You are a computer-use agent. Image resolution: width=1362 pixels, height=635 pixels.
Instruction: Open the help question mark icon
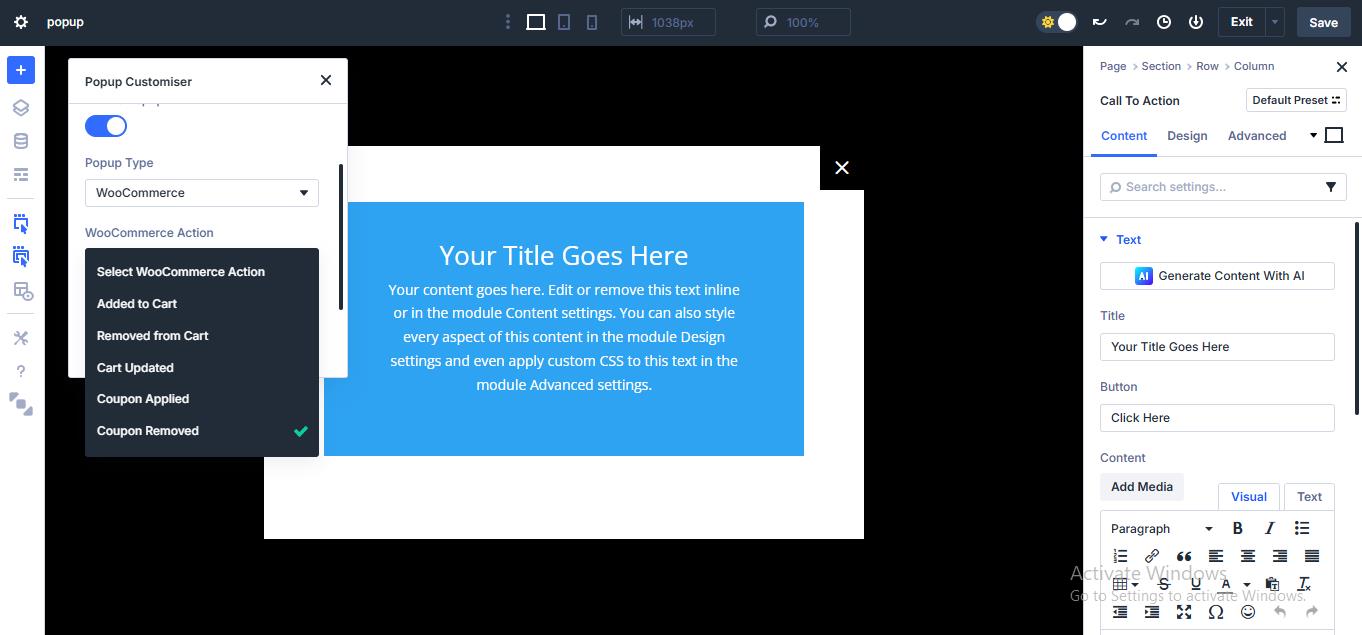(20, 371)
